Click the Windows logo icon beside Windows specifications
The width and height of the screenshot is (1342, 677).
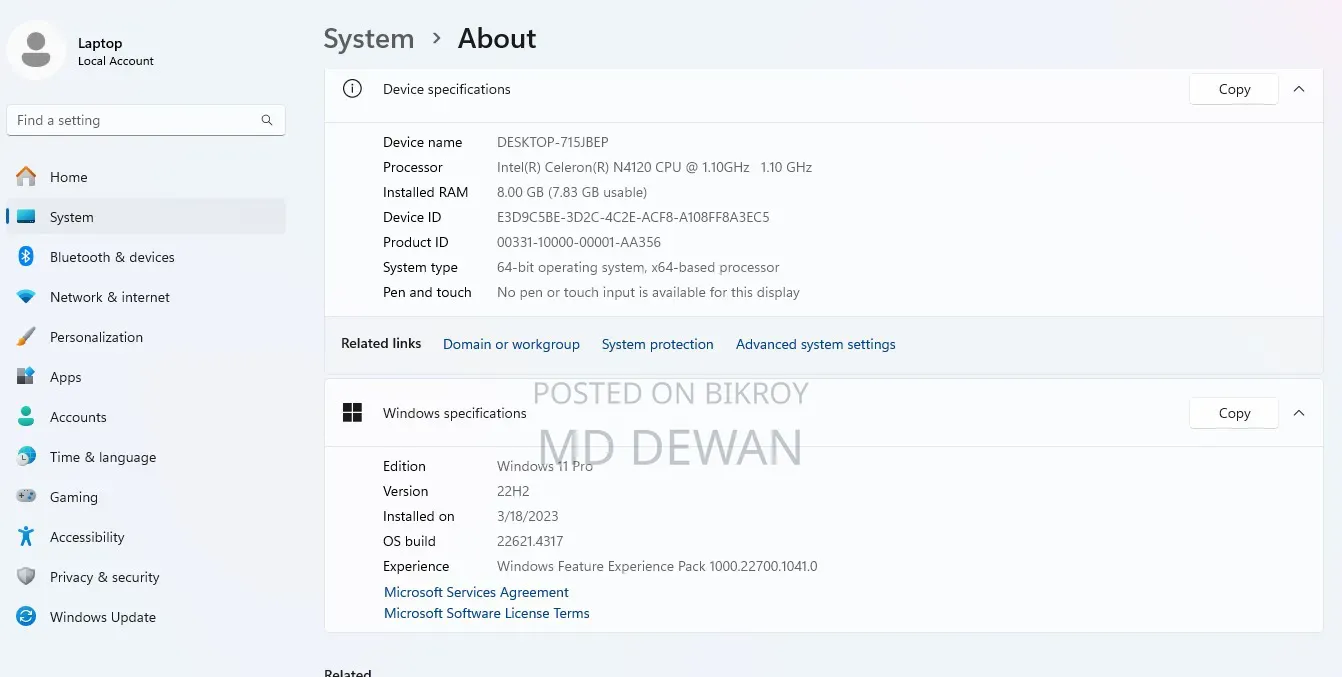pos(352,413)
